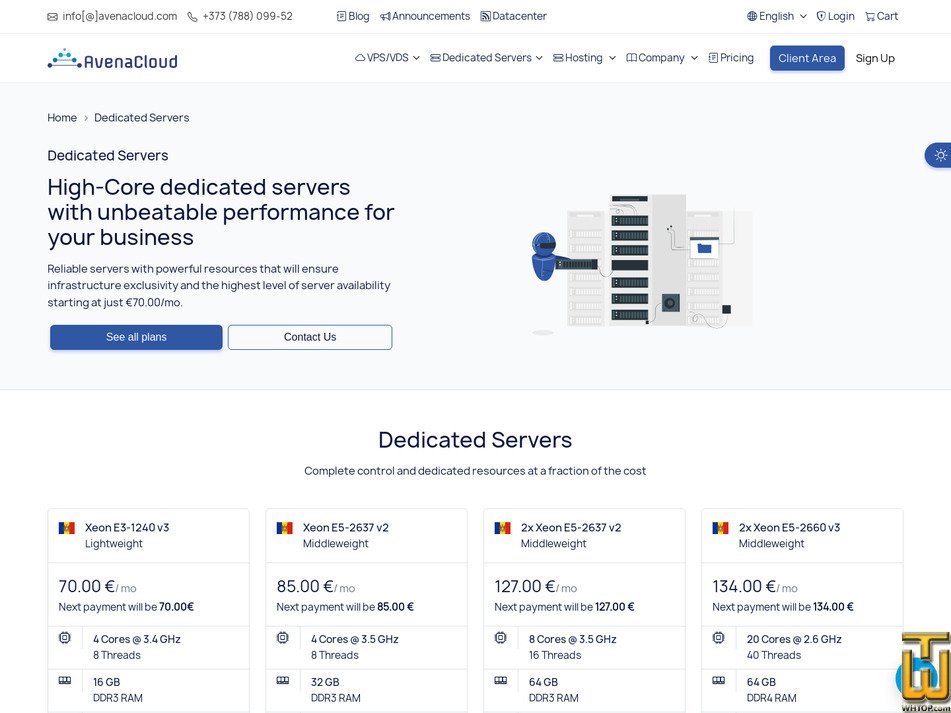Click the phone handset icon

192,17
